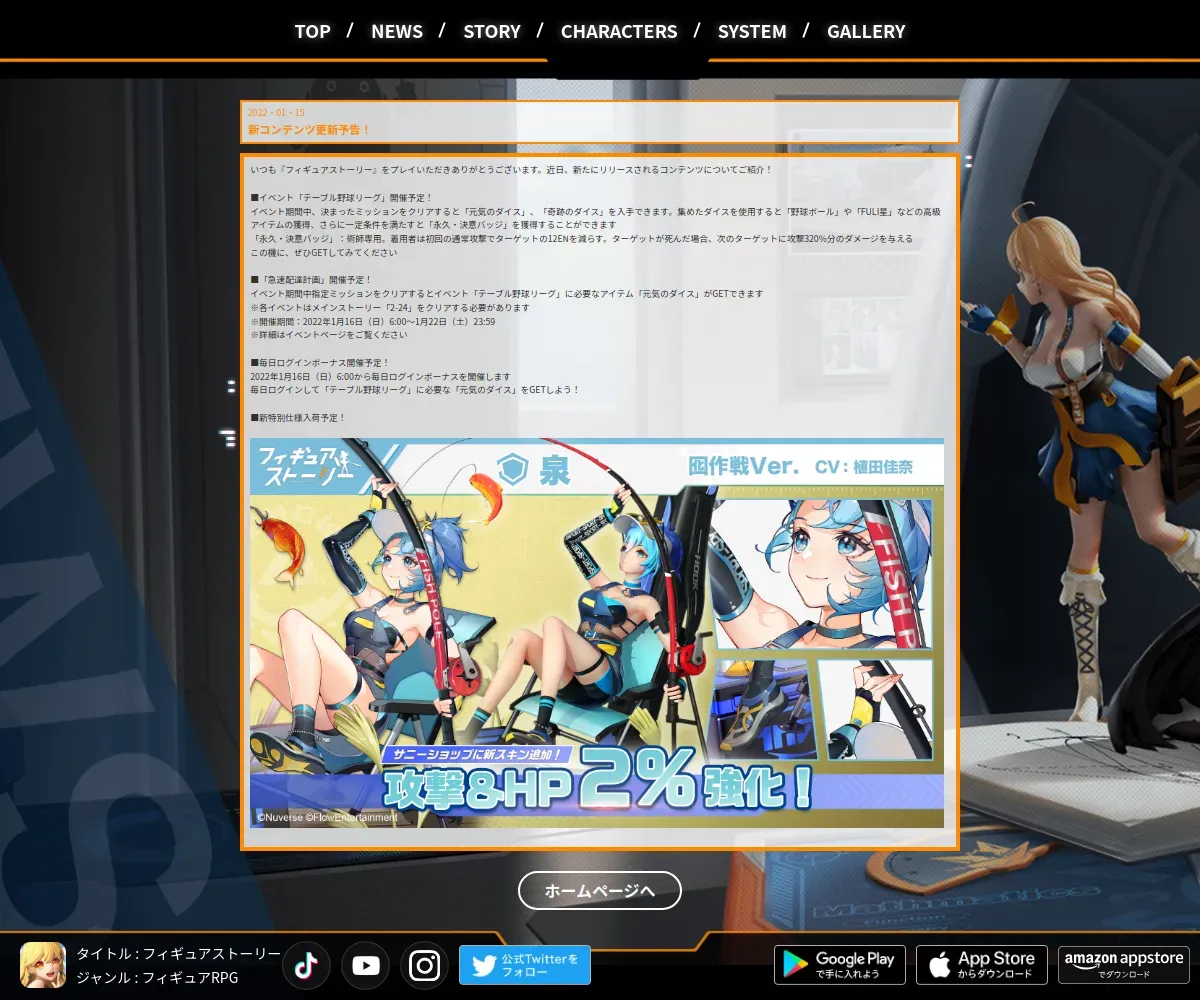Click the face close-up panel in banner
This screenshot has width=1200, height=1000.
825,574
